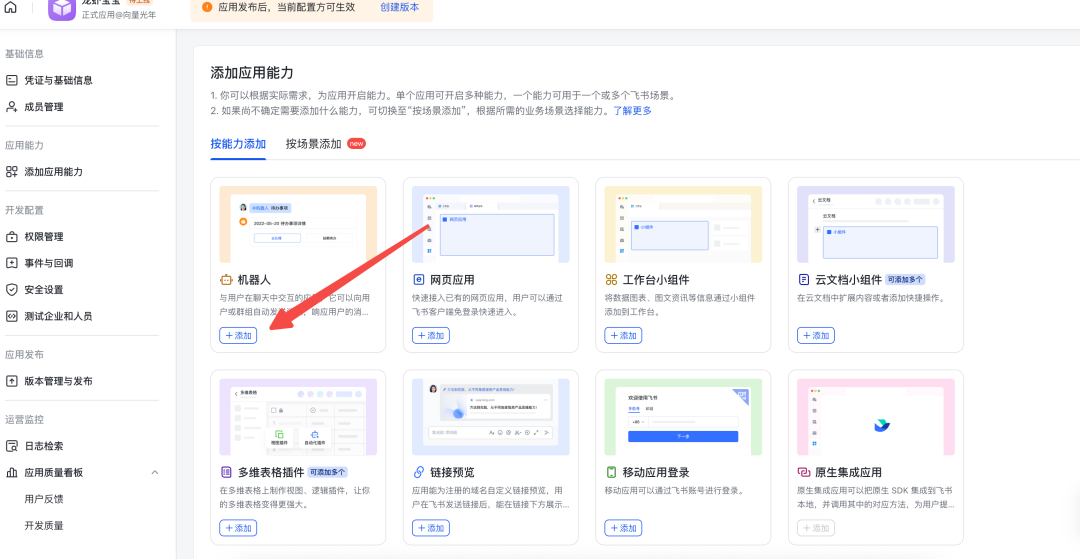
Task: Click the 测试企业和人员 sidebar icon
Action: [12, 317]
